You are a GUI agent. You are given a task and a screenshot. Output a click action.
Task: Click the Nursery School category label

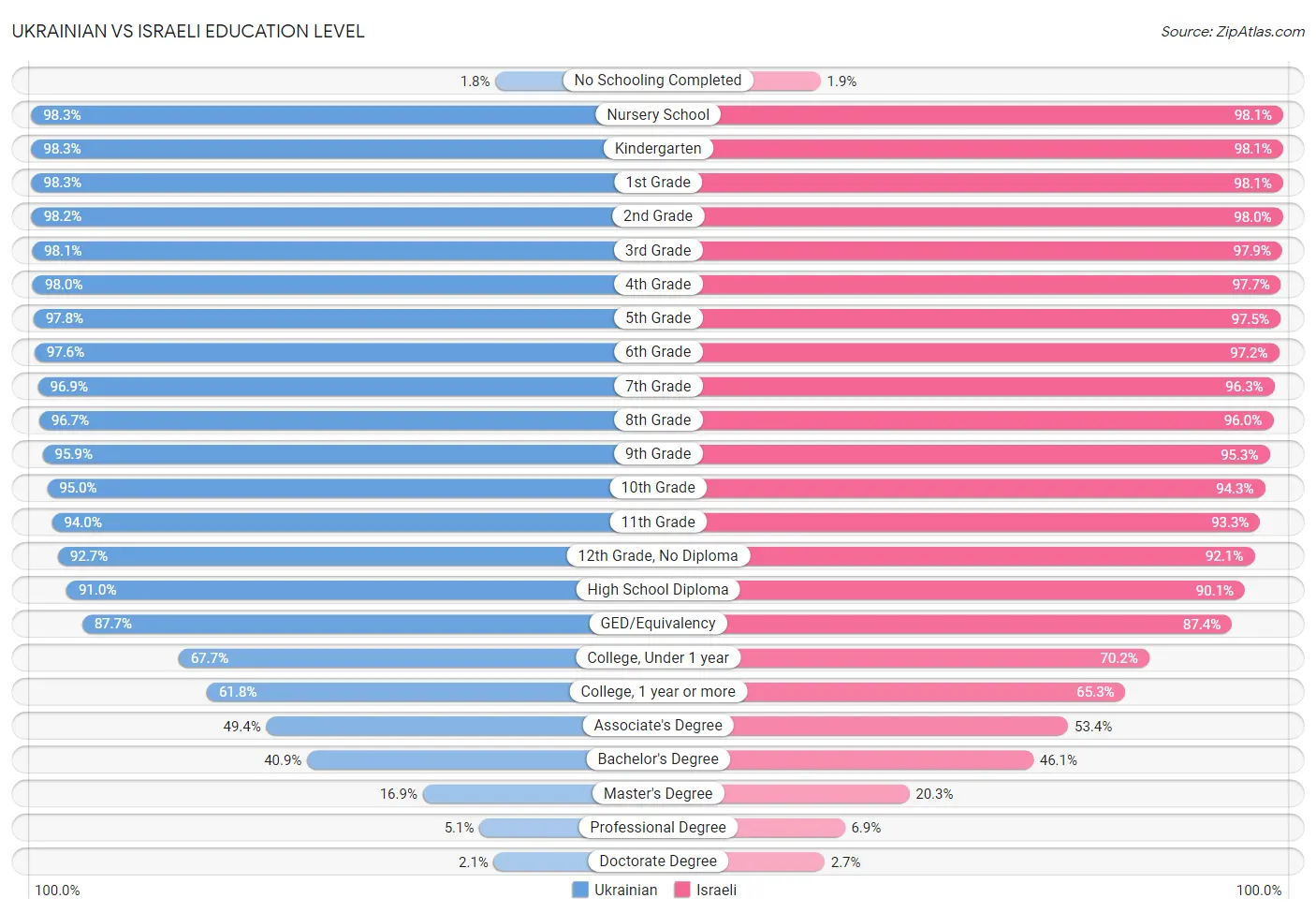click(658, 114)
